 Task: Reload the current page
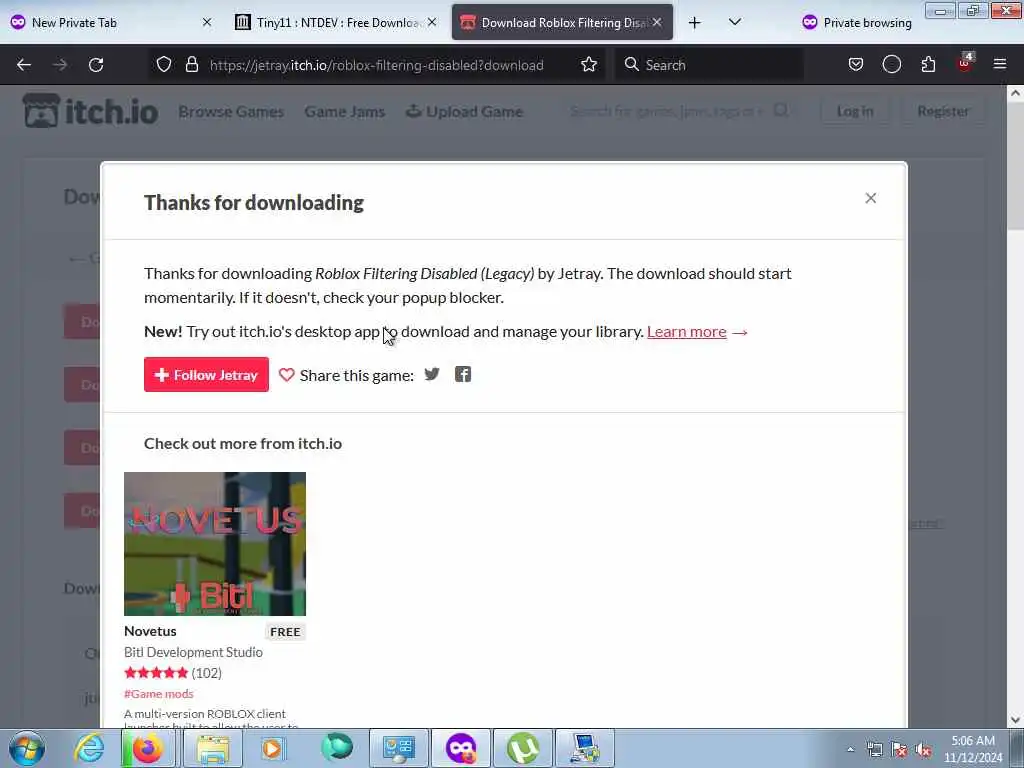pos(96,65)
